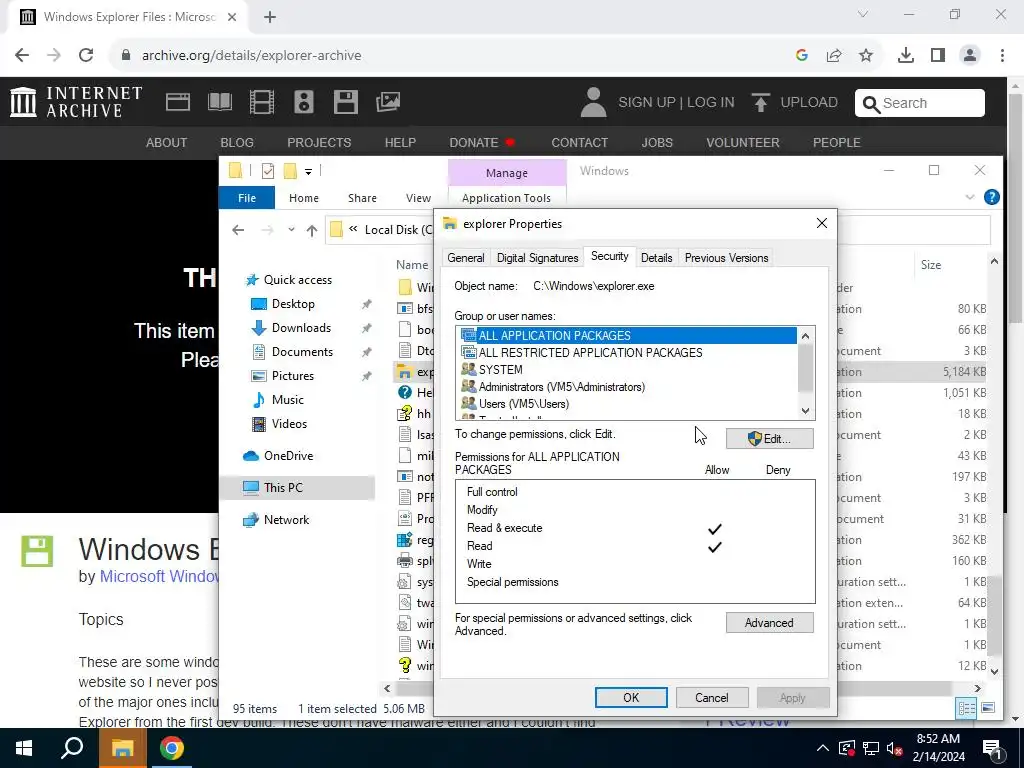Click the Application Tools ribbon tab

pyautogui.click(x=506, y=198)
